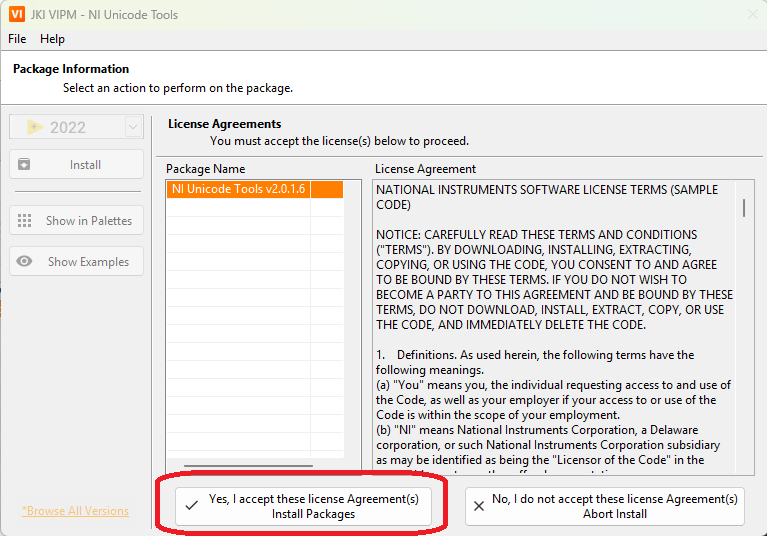
Task: Decline license agreements and abort install
Action: (605, 506)
